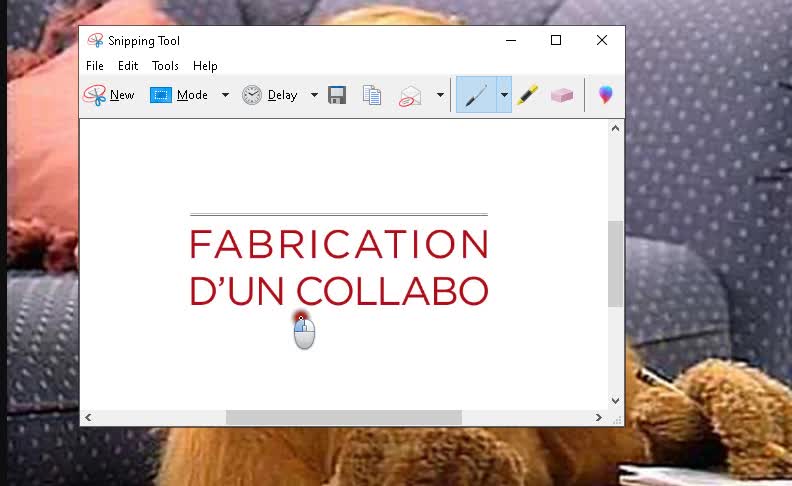This screenshot has height=486, width=792.
Task: Open the File menu
Action: pyautogui.click(x=94, y=66)
